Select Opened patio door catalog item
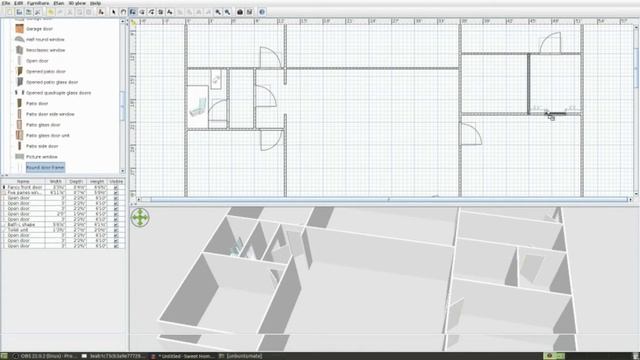Image resolution: width=640 pixels, height=360 pixels. [46, 71]
